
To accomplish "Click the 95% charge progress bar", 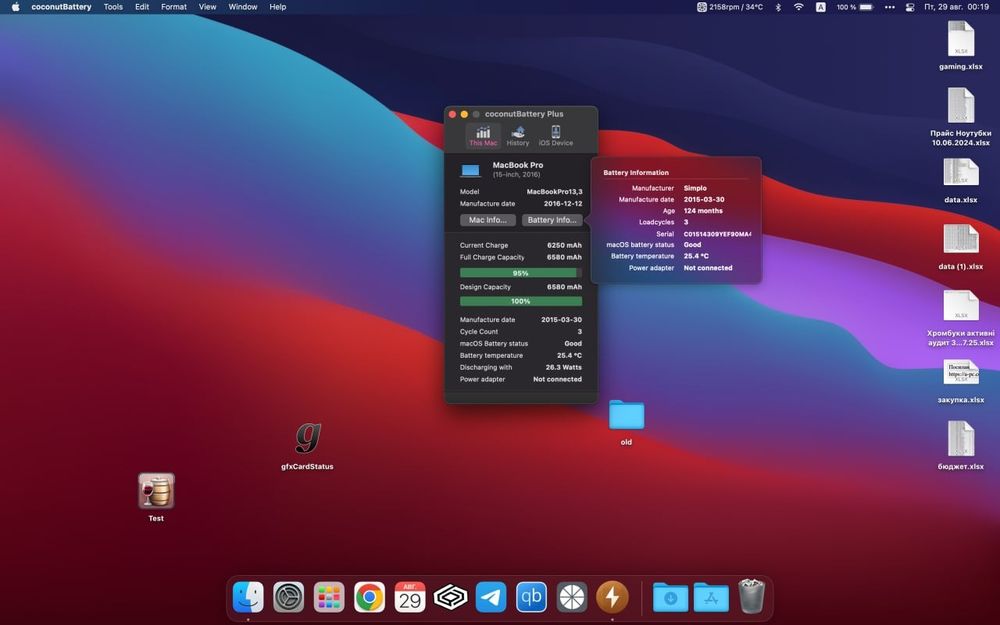I will tap(520, 273).
